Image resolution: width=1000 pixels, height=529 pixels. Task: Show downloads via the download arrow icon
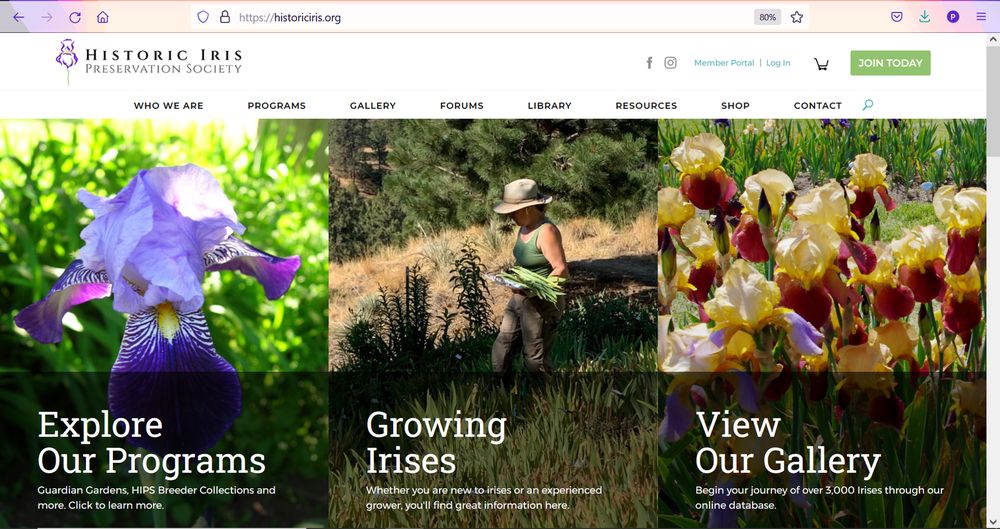point(925,17)
